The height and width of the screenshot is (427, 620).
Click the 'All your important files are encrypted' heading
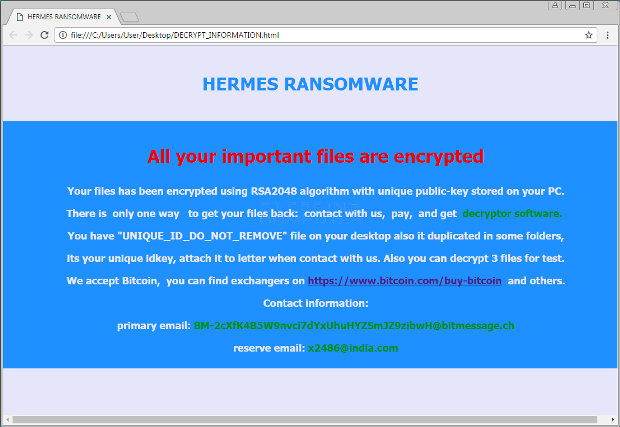[316, 157]
